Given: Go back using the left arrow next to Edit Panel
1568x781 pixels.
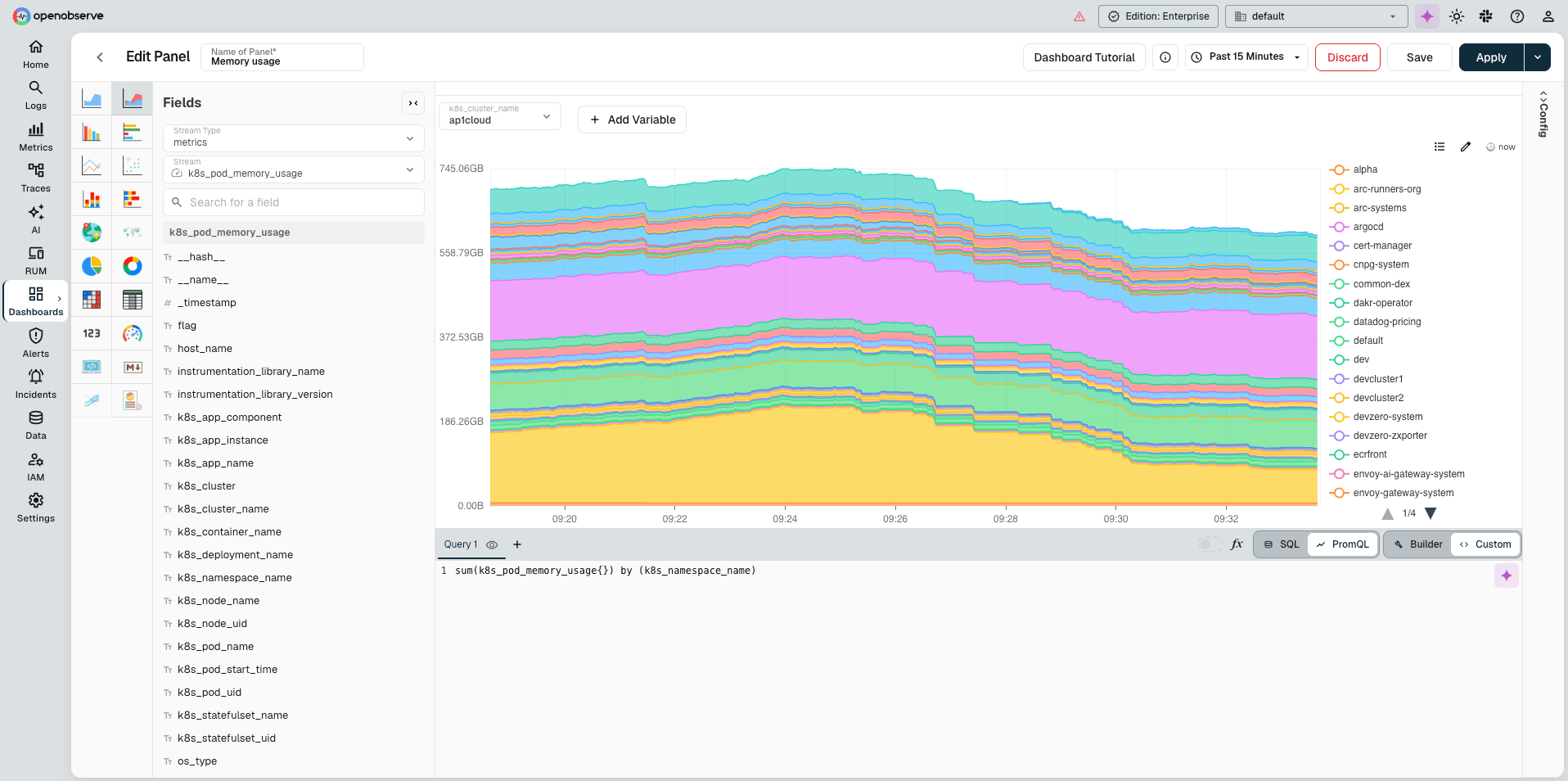Looking at the screenshot, I should (100, 57).
